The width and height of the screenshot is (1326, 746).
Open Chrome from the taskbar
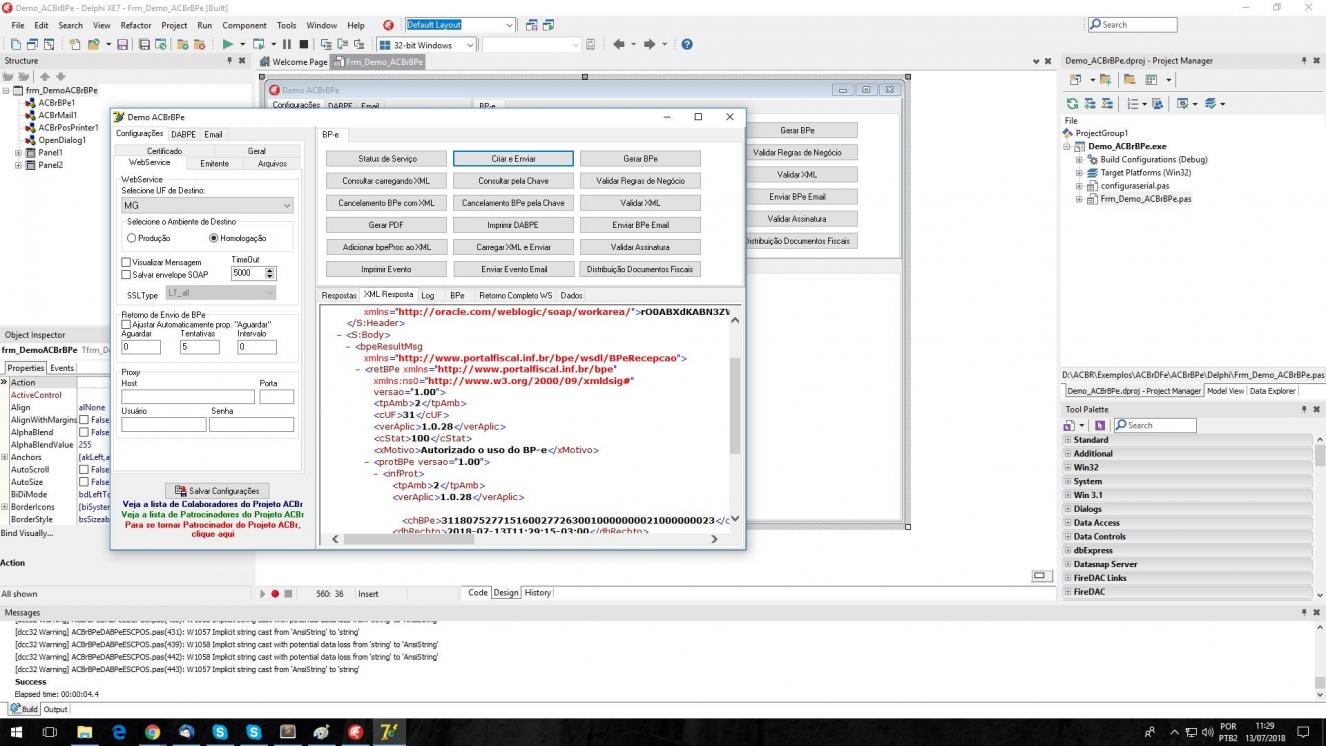click(152, 732)
